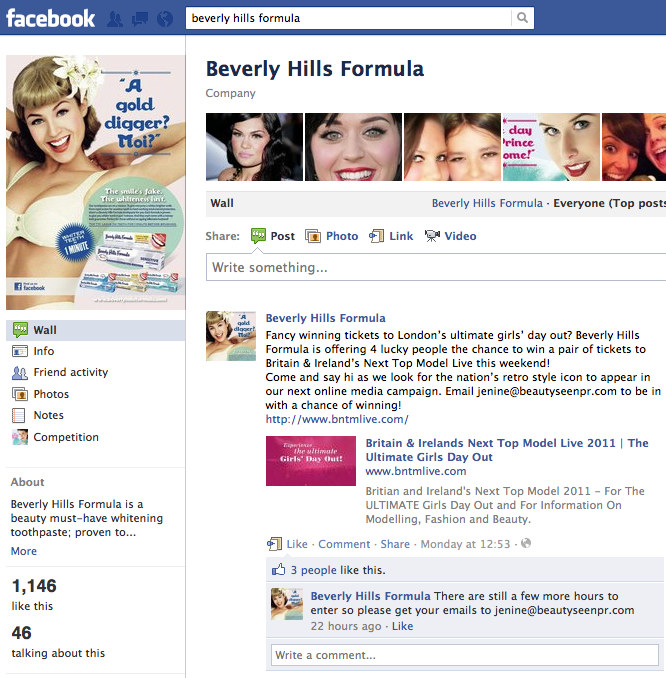Click the 'Beverly Hills Formula' page title
Screen dimensions: 666x678
point(315,69)
